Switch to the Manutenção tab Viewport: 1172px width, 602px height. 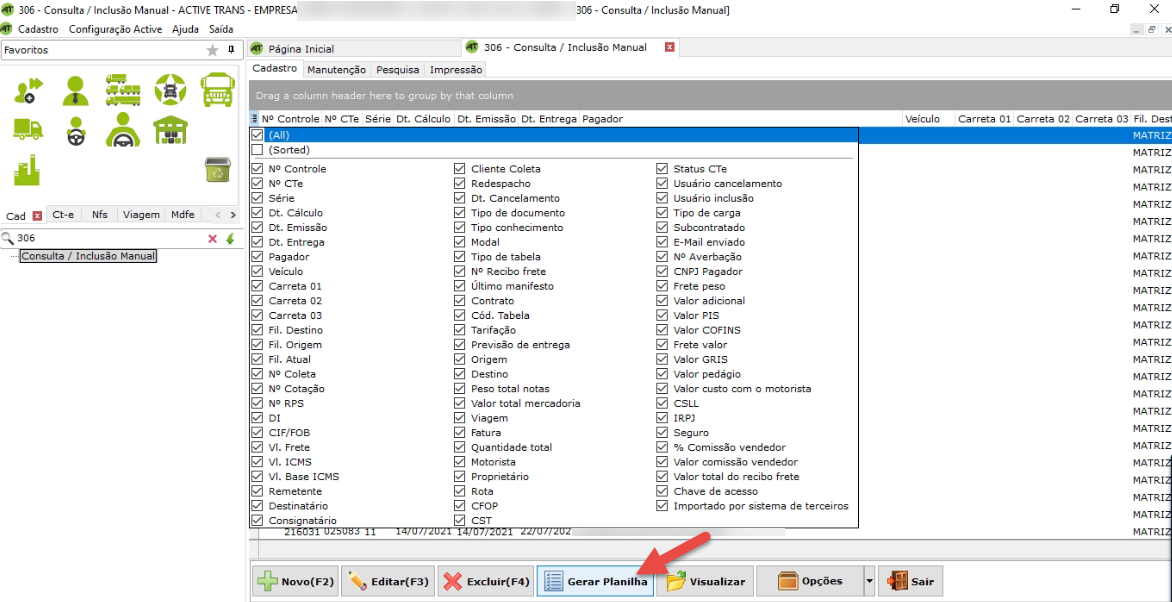pyautogui.click(x=336, y=70)
